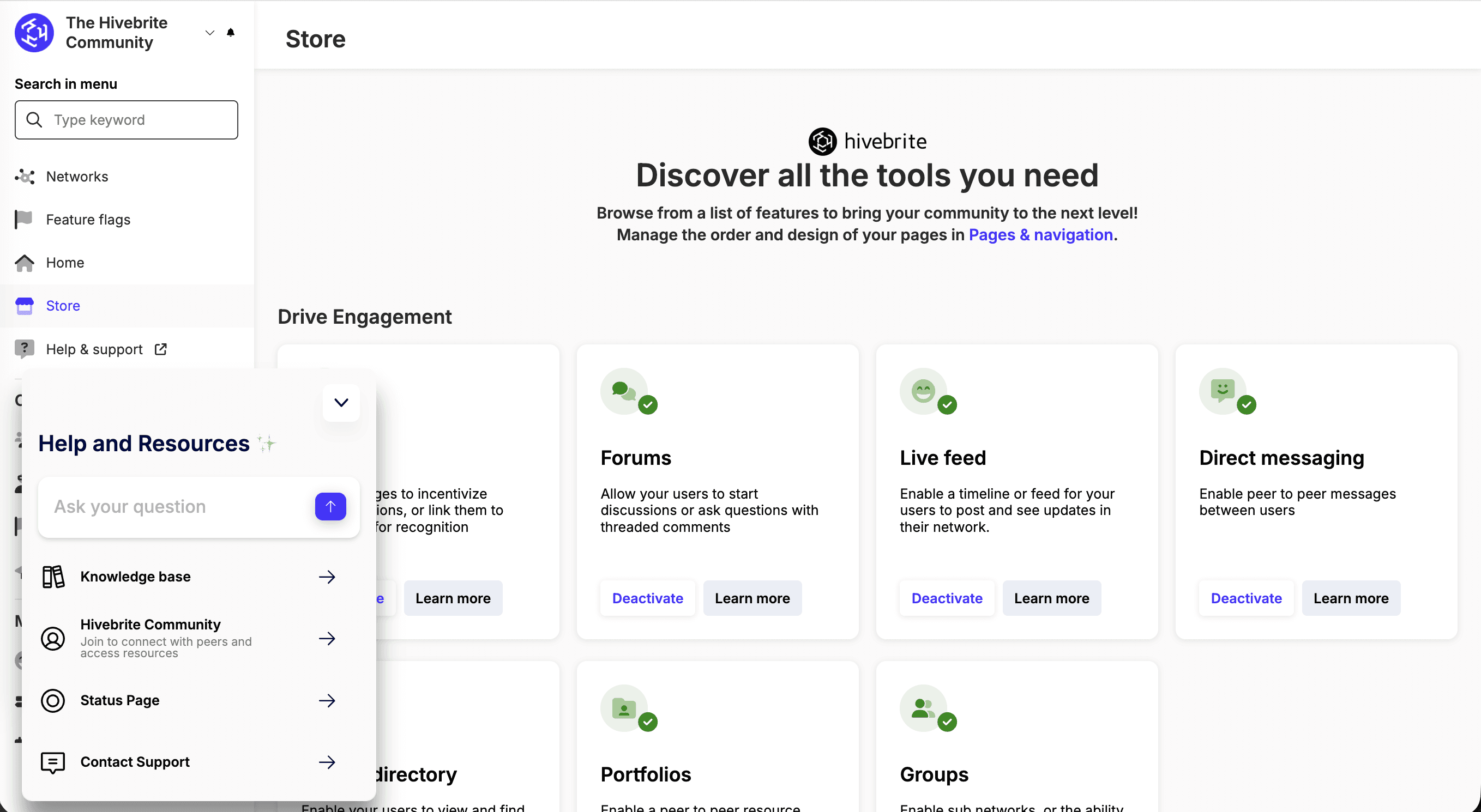Click the Hivebrite Community logo icon
Image resolution: width=1481 pixels, height=812 pixels.
(34, 33)
